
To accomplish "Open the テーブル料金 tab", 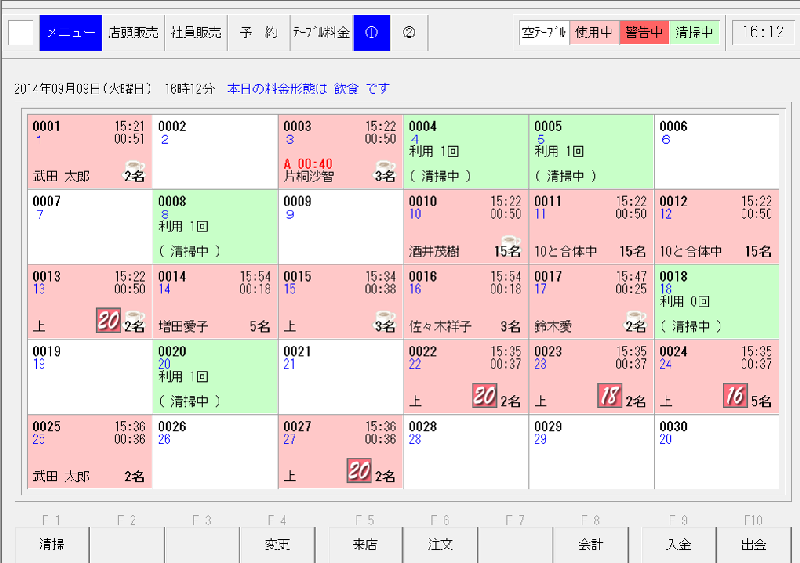I will point(321,33).
